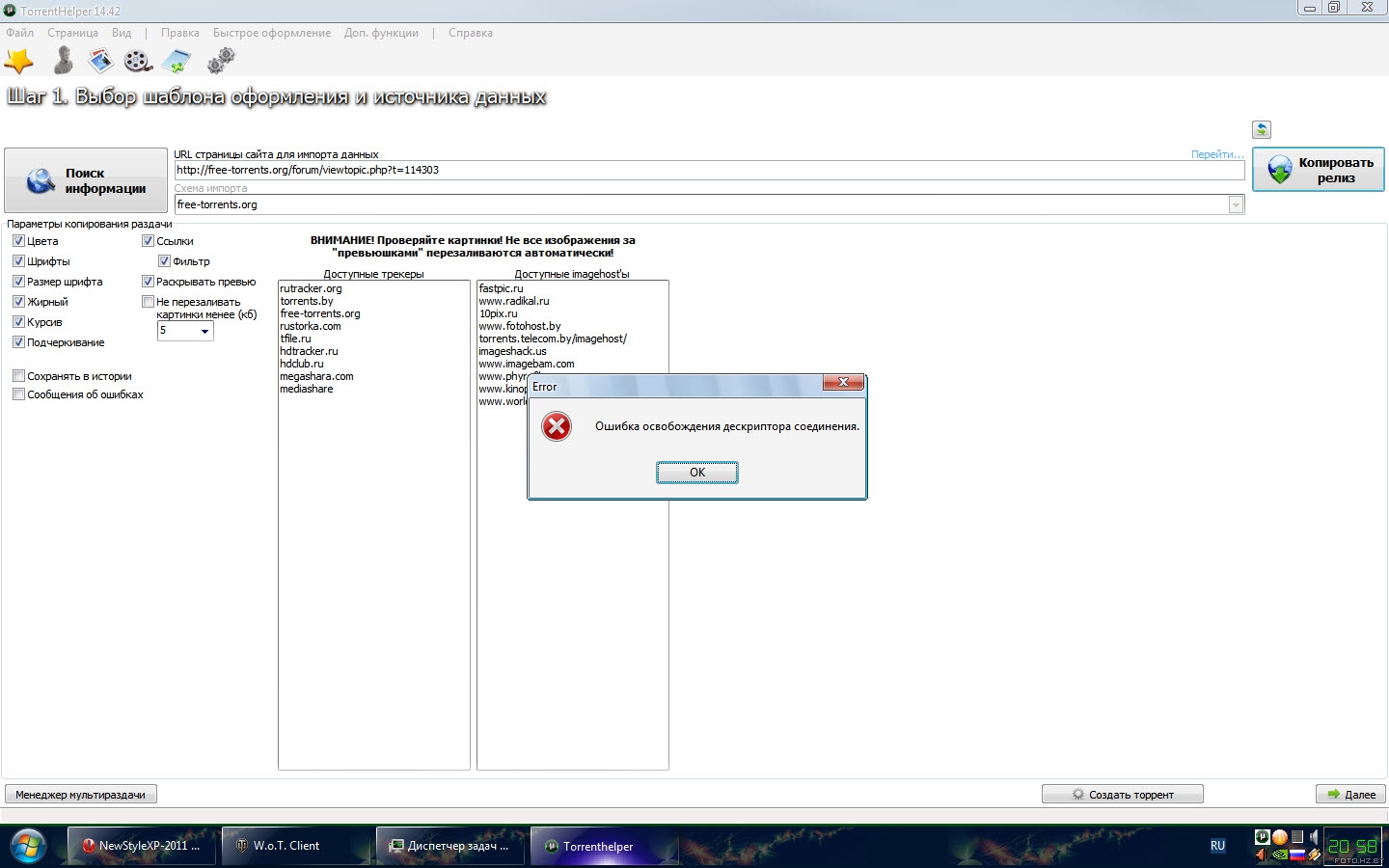The height and width of the screenshot is (868, 1389).
Task: Toggle the Шрифты checkbox
Action: pyautogui.click(x=18, y=260)
